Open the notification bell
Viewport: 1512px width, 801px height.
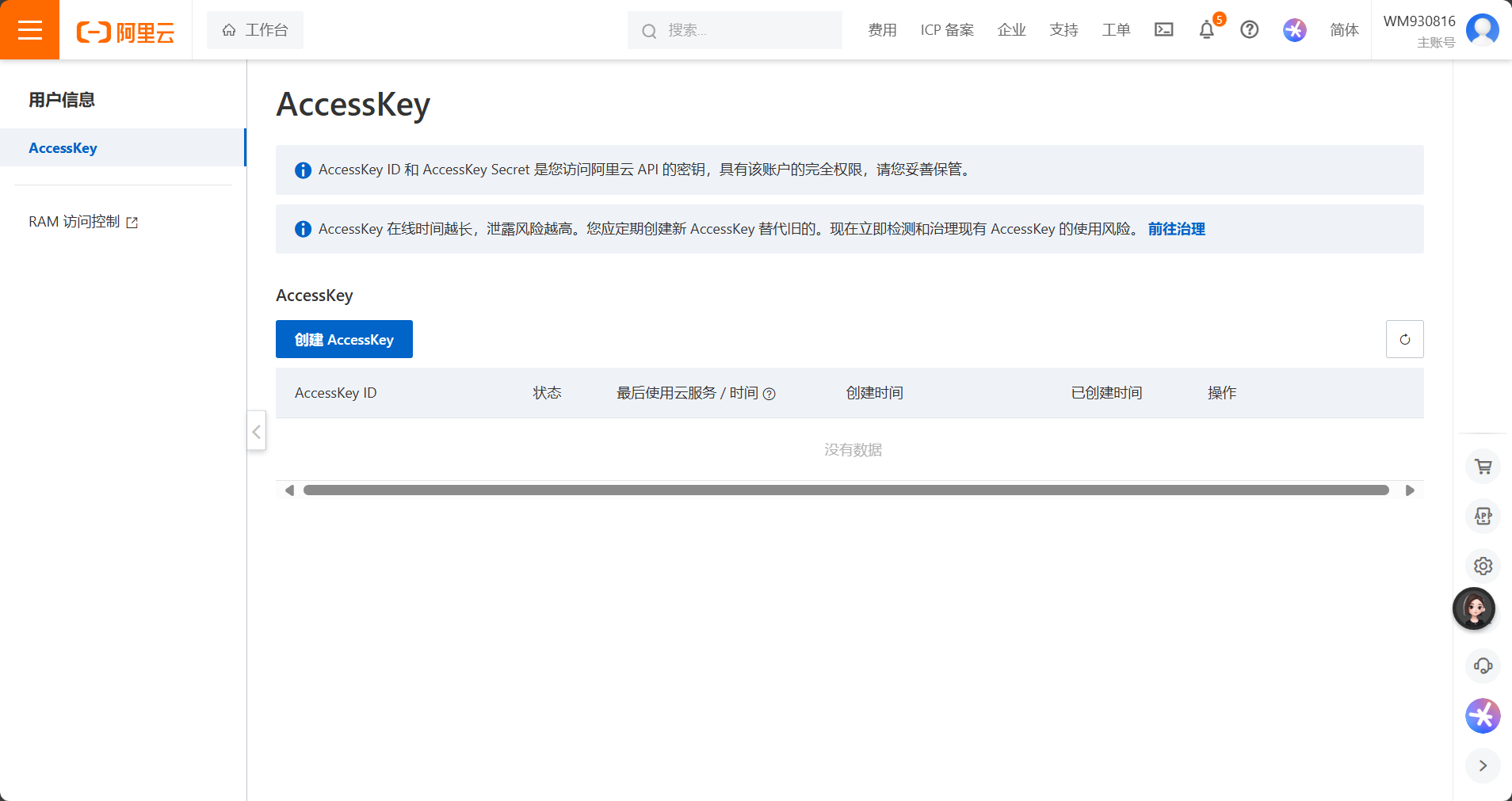click(1206, 30)
